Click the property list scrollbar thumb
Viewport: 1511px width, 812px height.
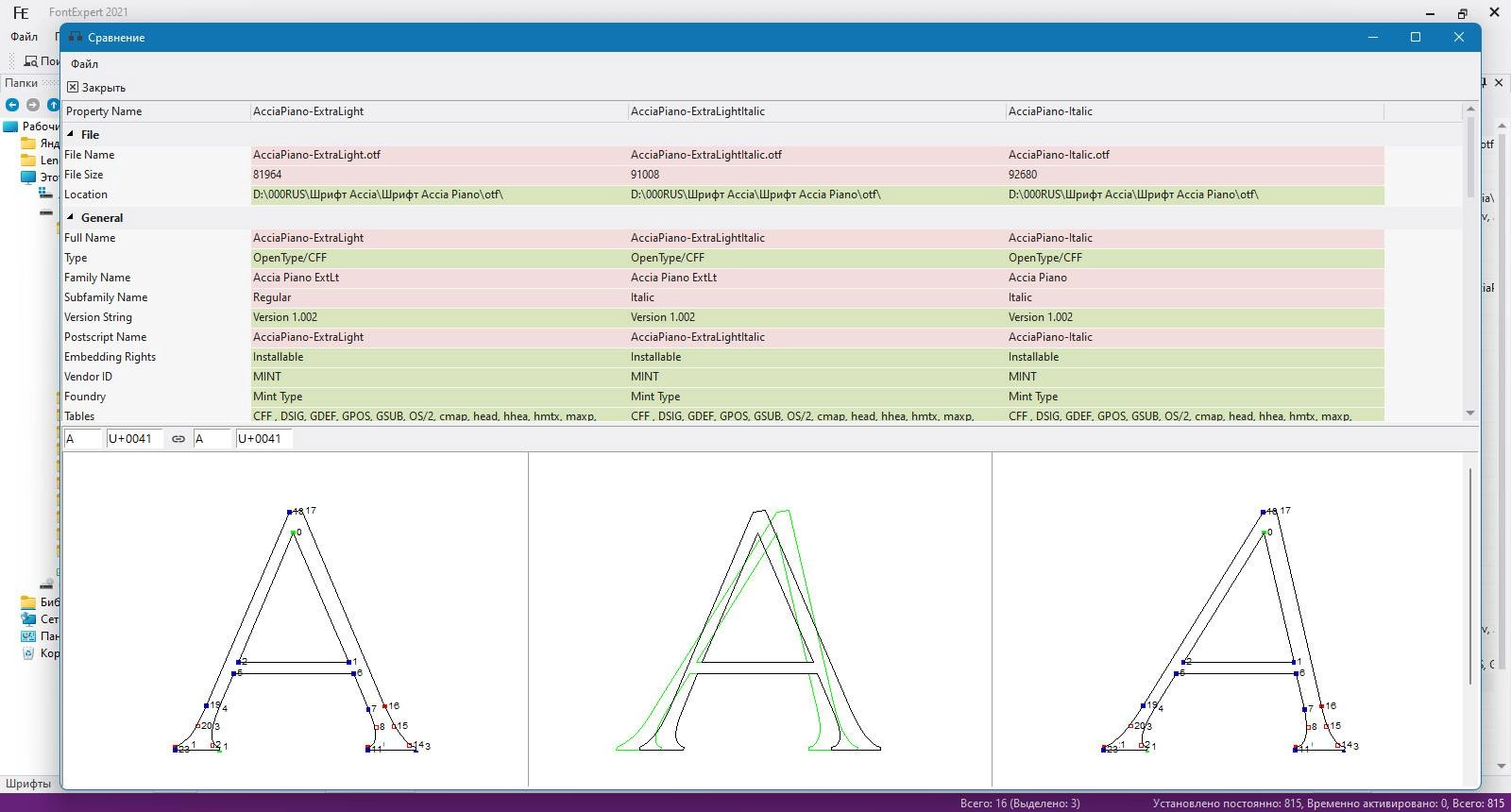pyautogui.click(x=1470, y=158)
